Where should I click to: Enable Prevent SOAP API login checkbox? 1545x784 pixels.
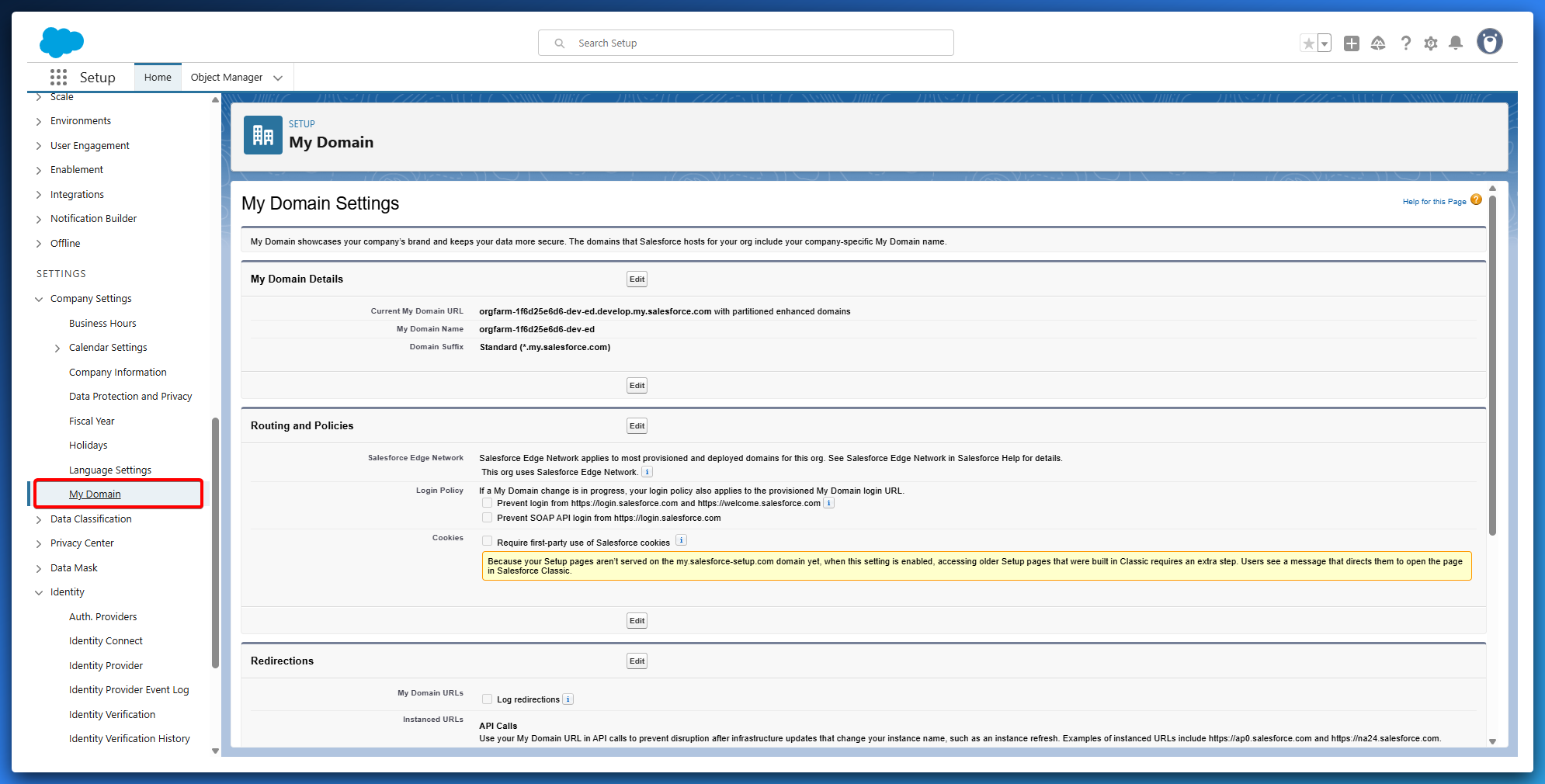(488, 518)
